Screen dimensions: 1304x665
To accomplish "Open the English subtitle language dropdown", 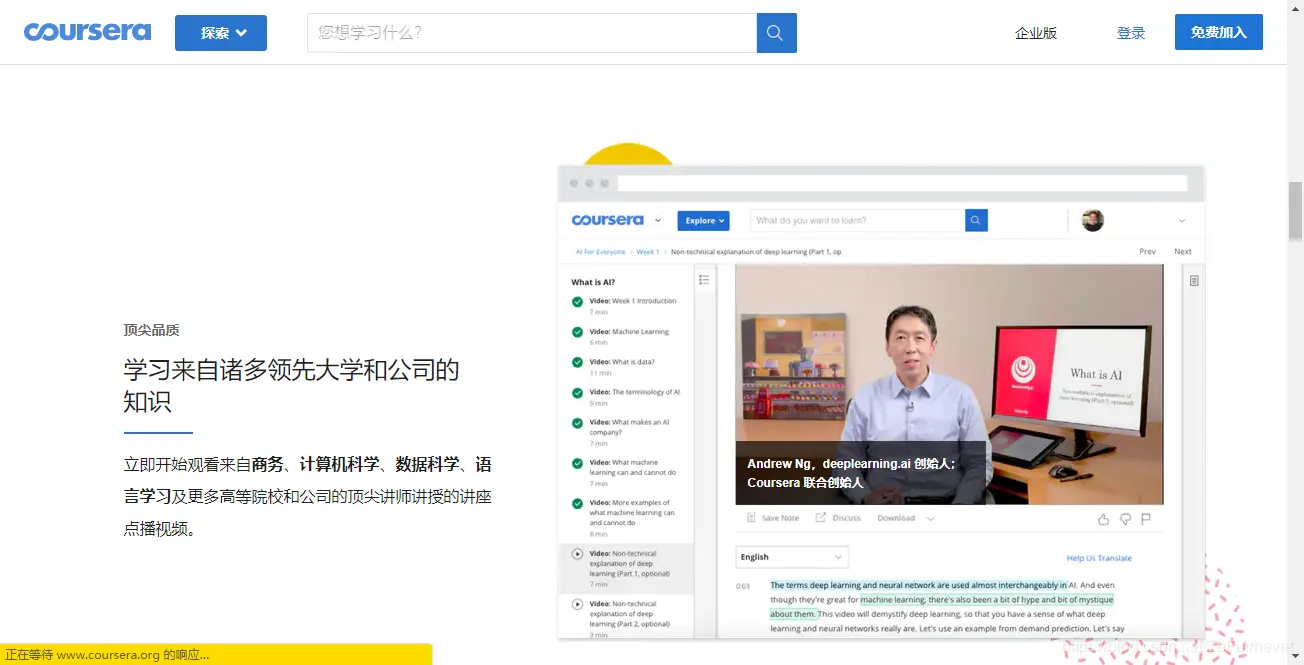I will pos(791,556).
